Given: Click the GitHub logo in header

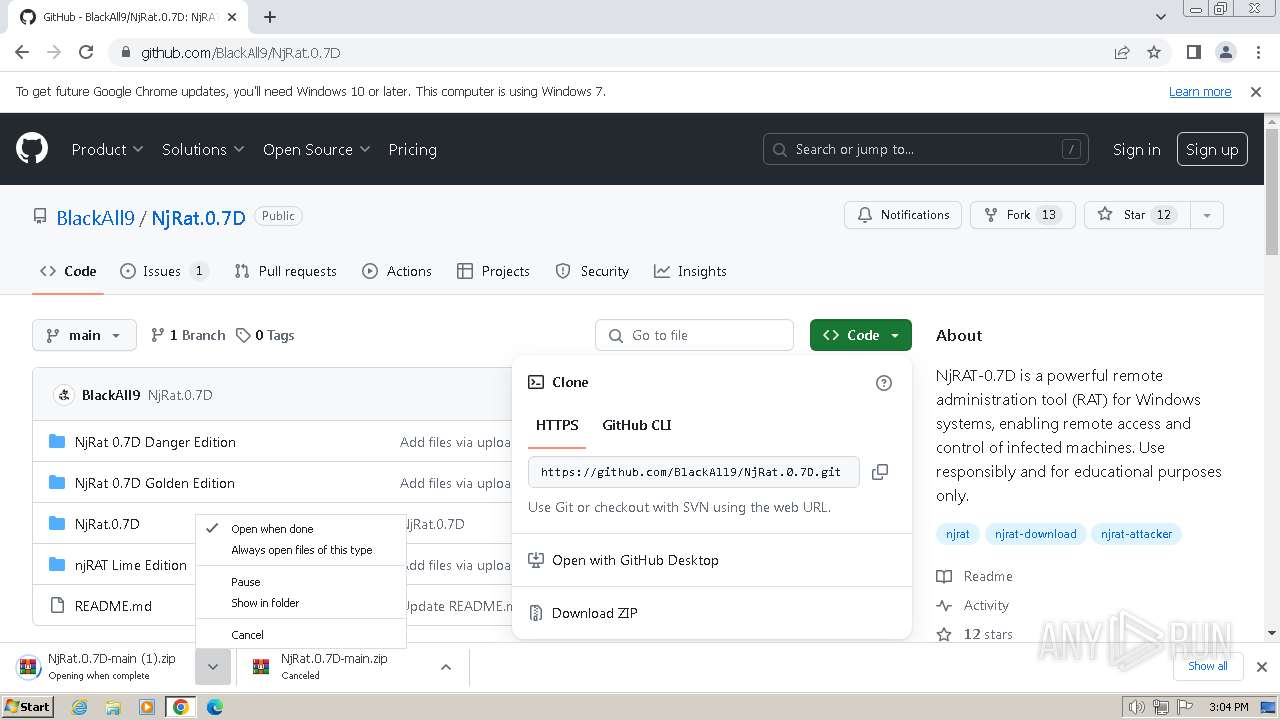Looking at the screenshot, I should pos(32,149).
